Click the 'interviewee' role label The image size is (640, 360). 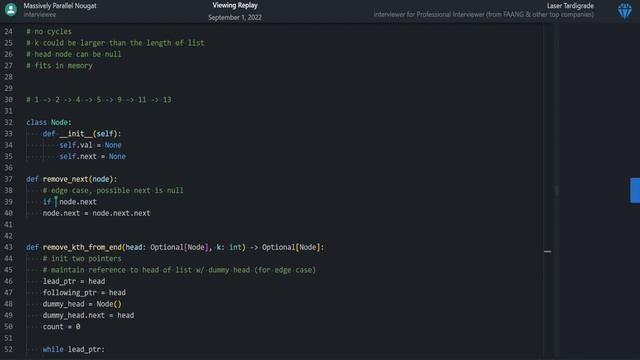point(40,15)
